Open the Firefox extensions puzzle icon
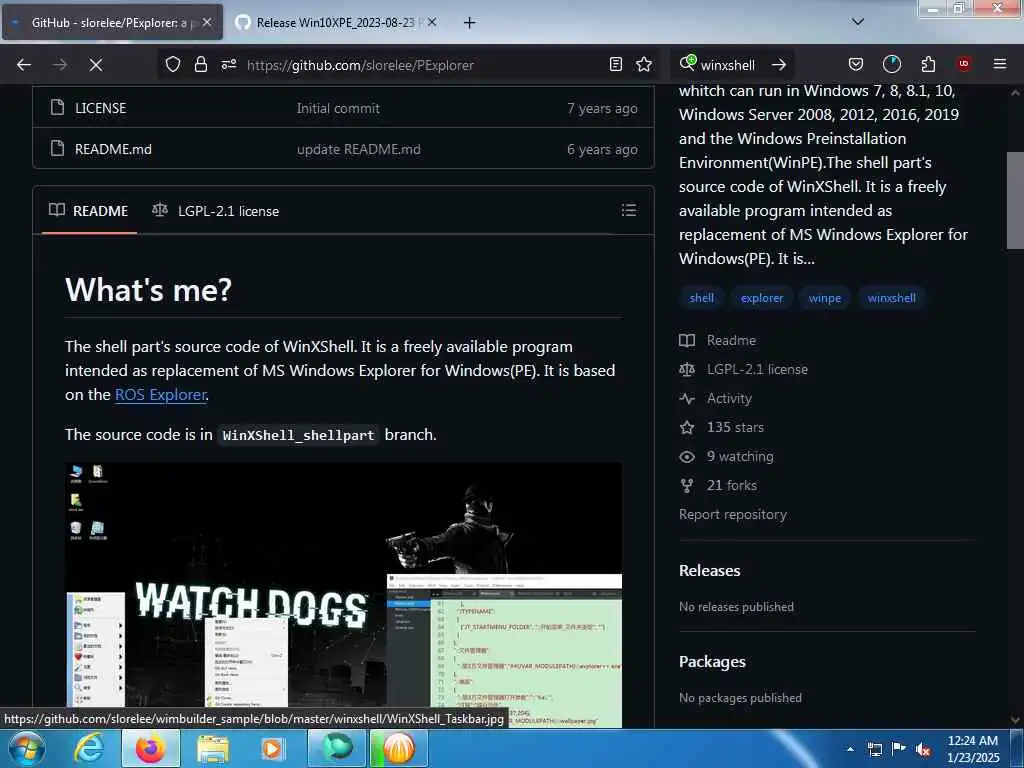Image resolution: width=1024 pixels, height=768 pixels. click(x=928, y=64)
